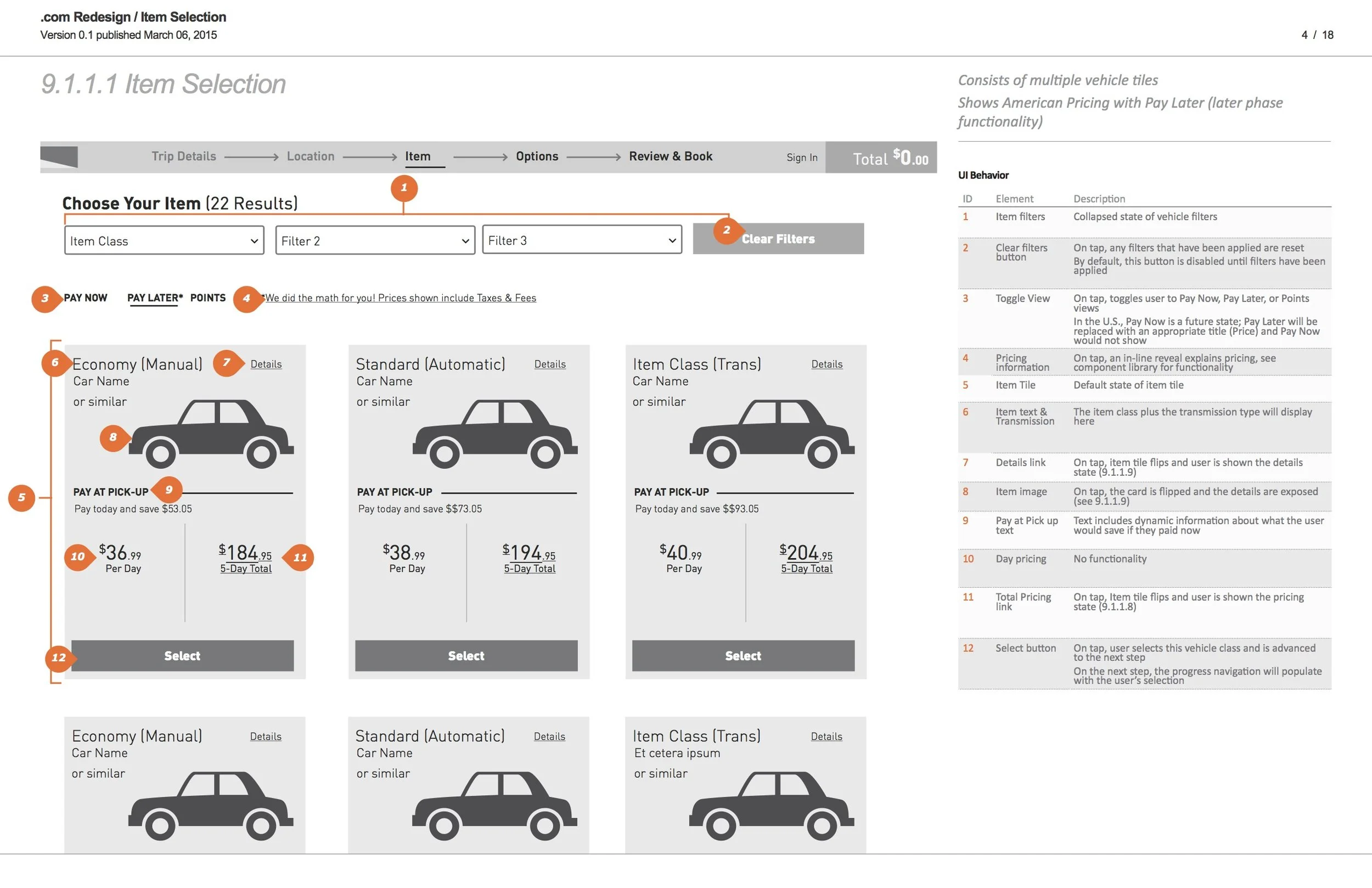The width and height of the screenshot is (1372, 888).
Task: Click the "Item text & Transmission" element cell
Action: tap(1025, 417)
